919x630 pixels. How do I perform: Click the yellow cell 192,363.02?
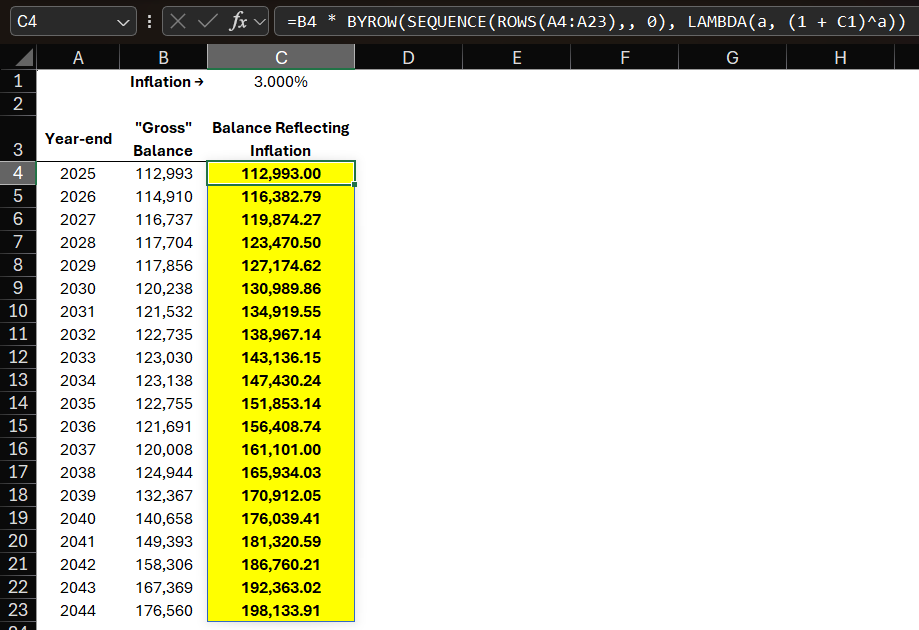[x=281, y=587]
